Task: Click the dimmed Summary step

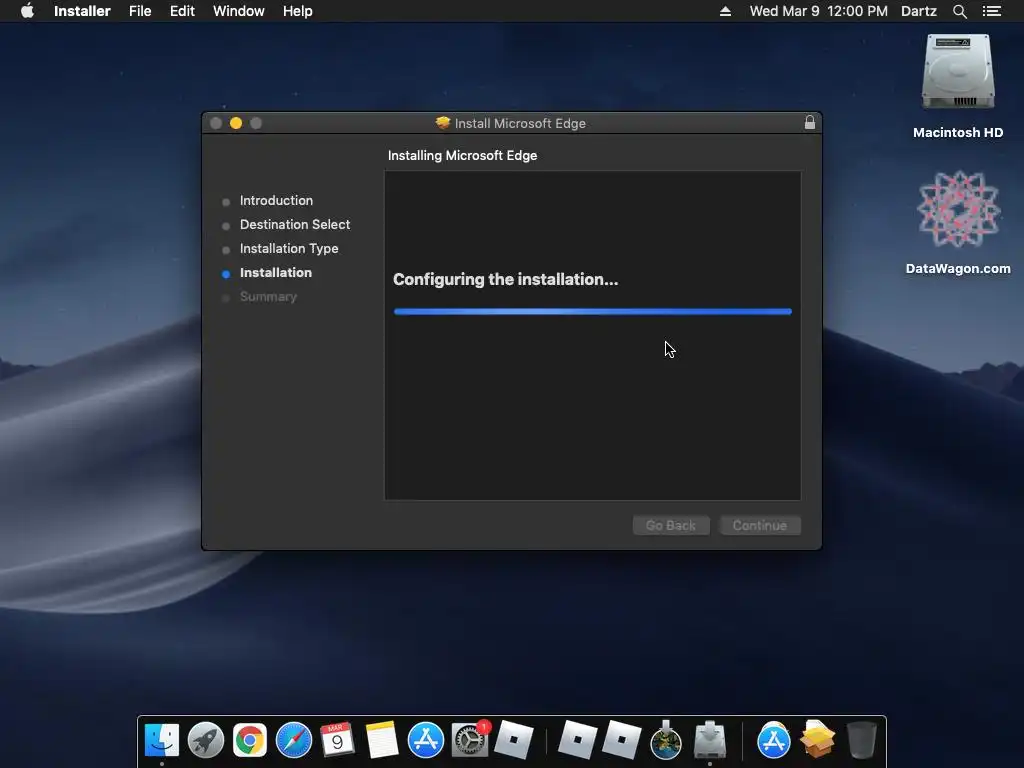Action: tap(268, 296)
